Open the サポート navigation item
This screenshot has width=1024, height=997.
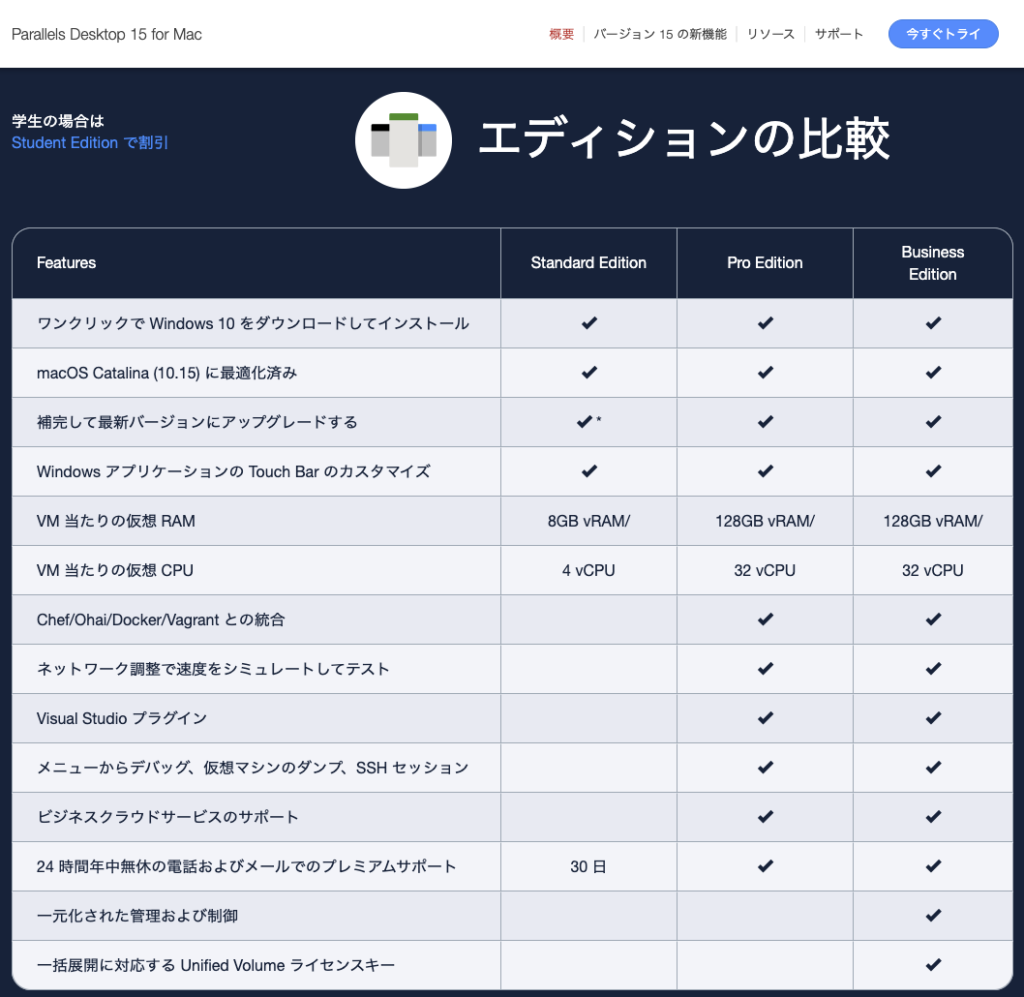click(839, 34)
